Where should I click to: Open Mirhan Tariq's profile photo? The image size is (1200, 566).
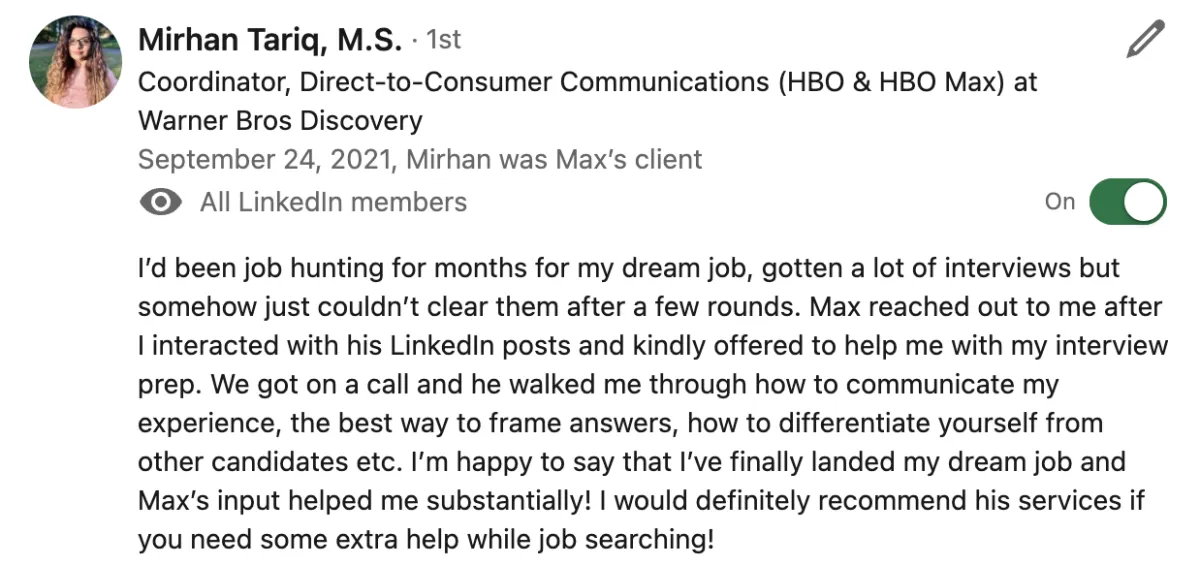pos(77,61)
